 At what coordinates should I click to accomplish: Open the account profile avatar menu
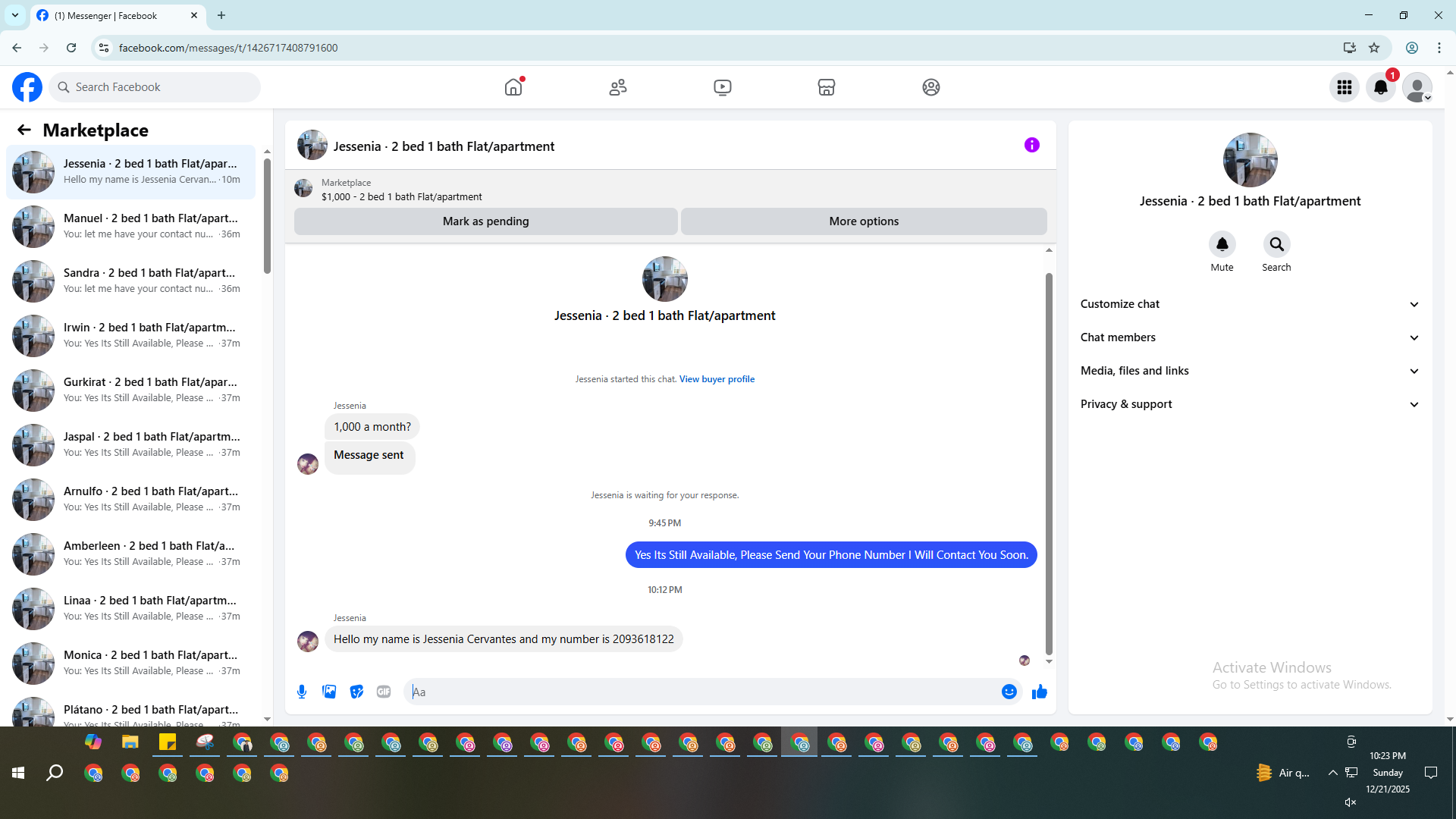pos(1417,87)
